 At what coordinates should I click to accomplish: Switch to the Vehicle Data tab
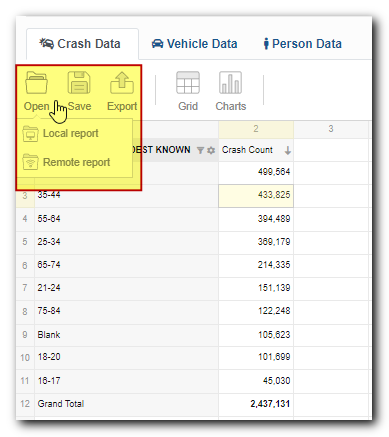coord(195,44)
